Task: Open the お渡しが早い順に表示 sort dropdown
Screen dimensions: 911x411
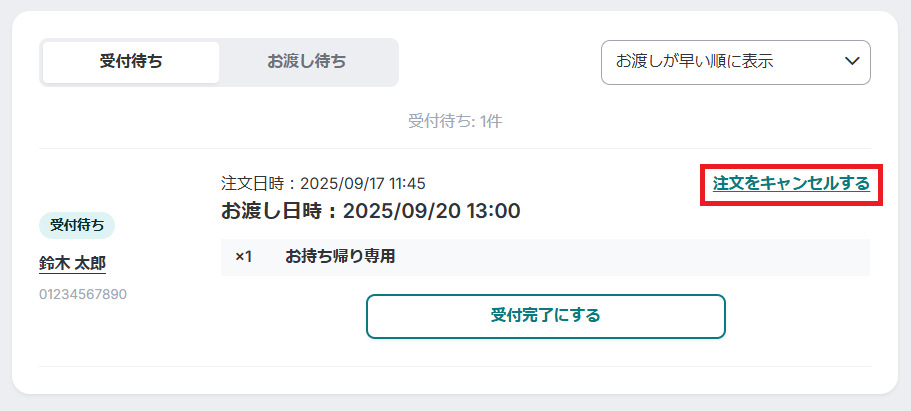Action: coord(736,62)
